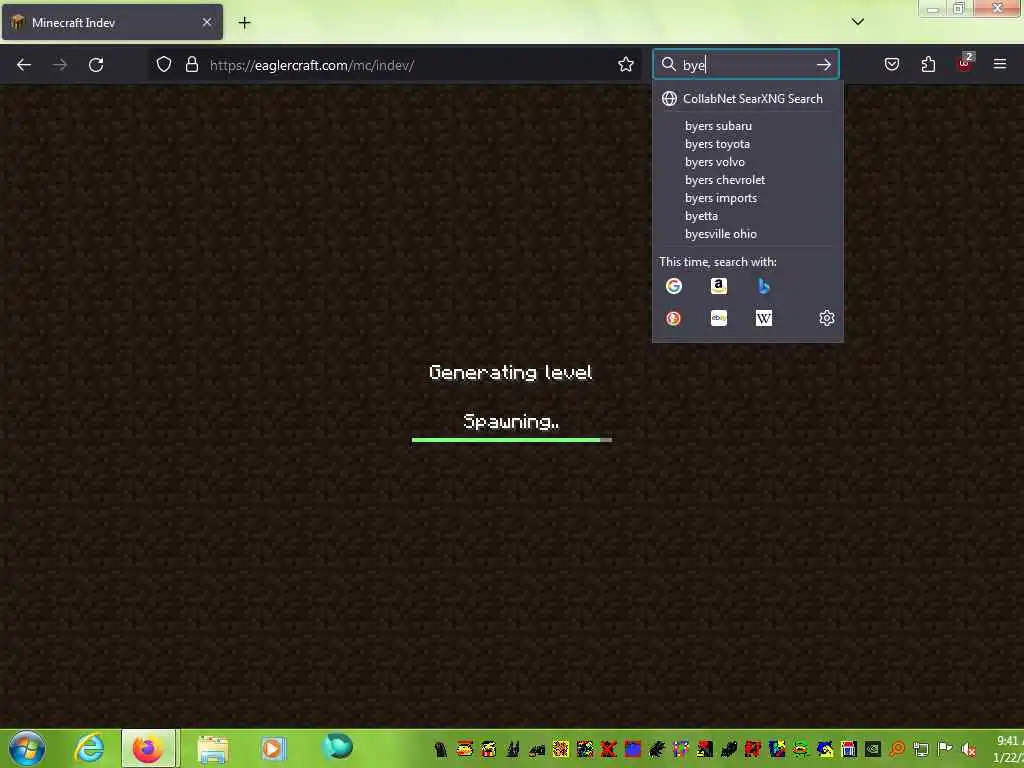The height and width of the screenshot is (768, 1024).
Task: Submit search with the go arrow
Action: coord(824,64)
